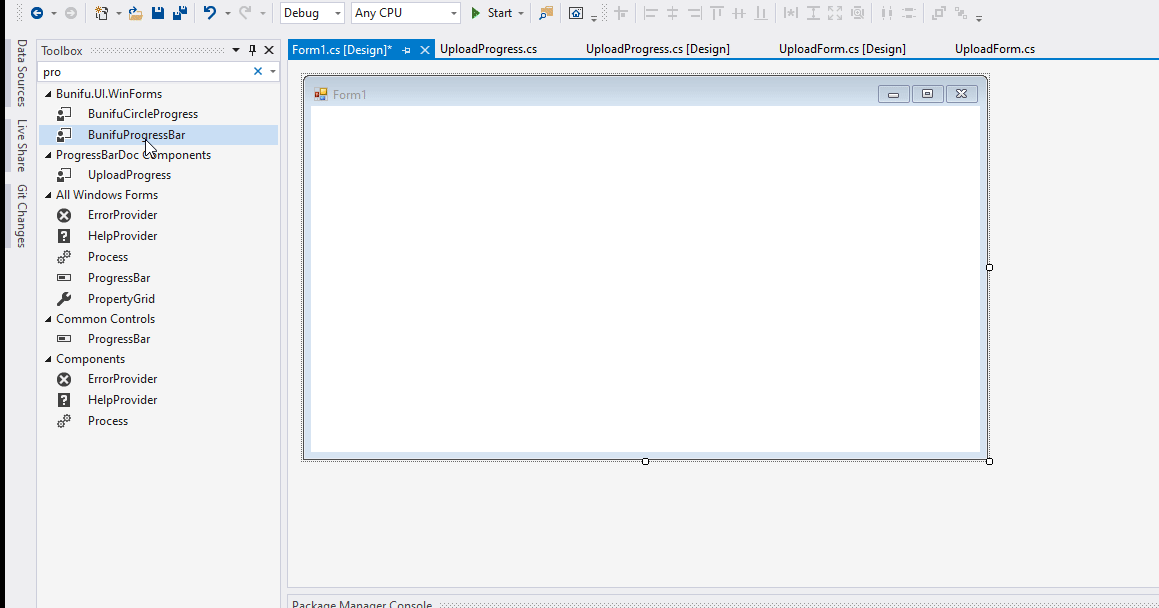Click the Make Same Height icon
This screenshot has height=608, width=1159.
[x=813, y=13]
